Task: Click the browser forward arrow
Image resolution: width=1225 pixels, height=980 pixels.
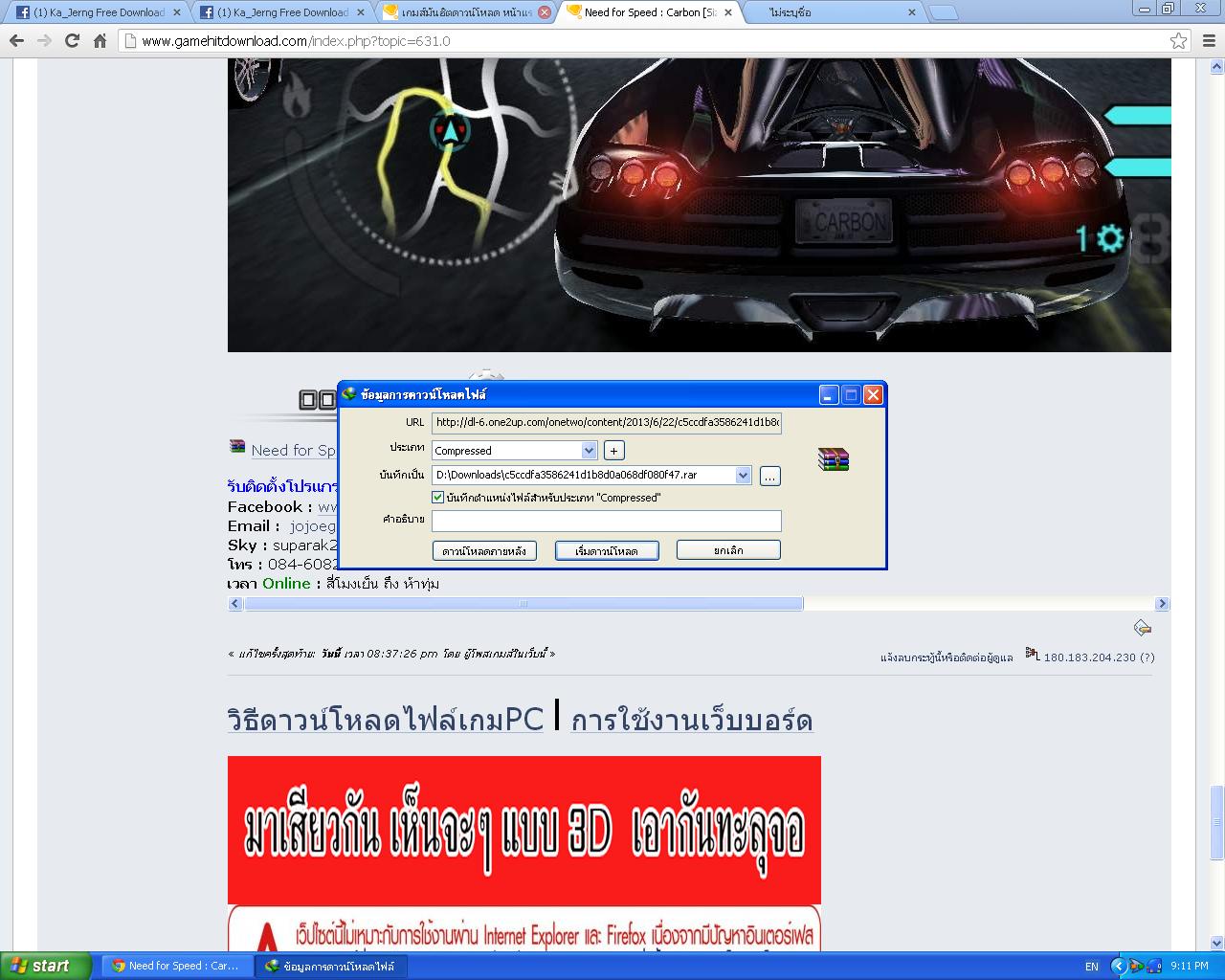Action: point(44,41)
